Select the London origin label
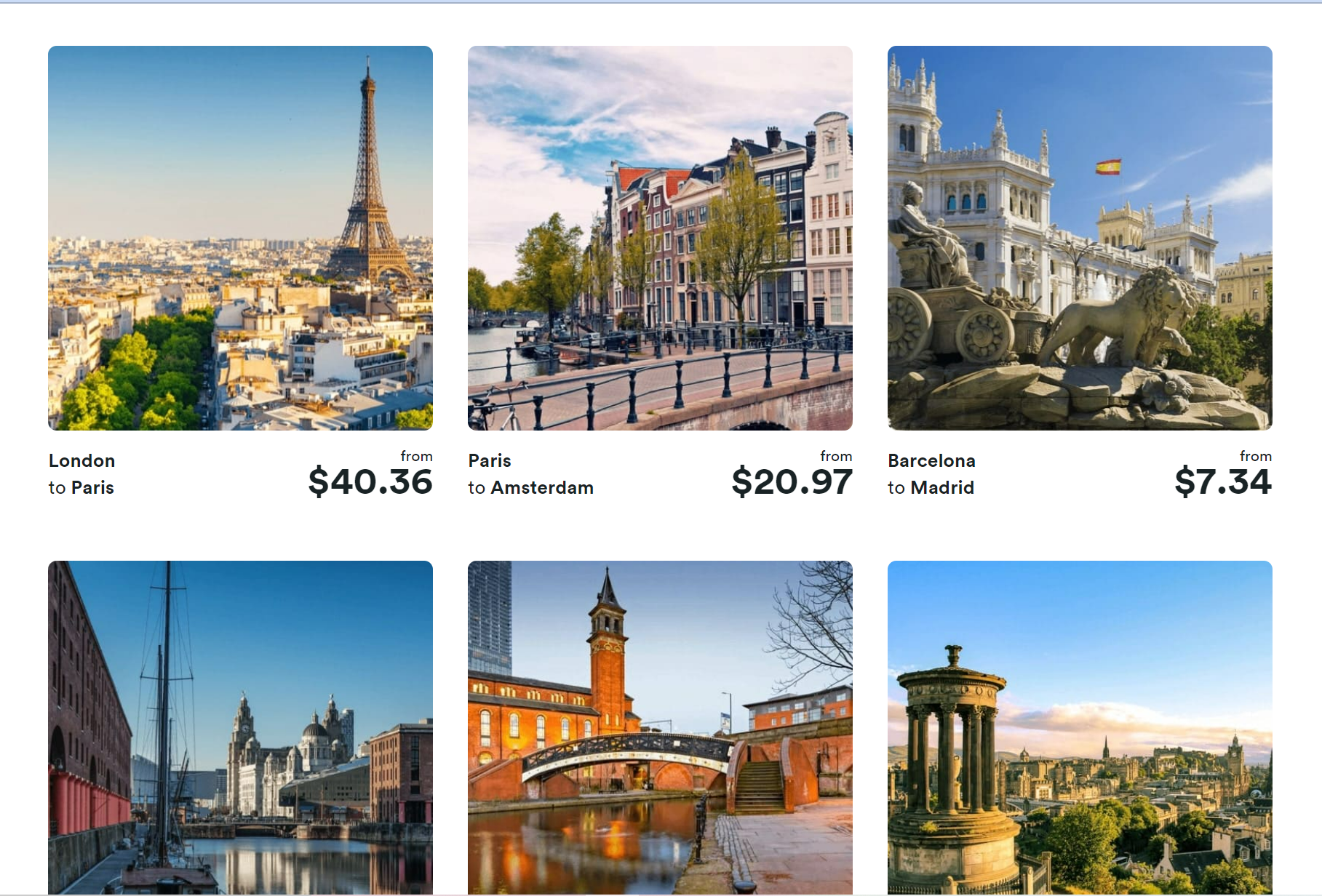The image size is (1322, 896). [x=82, y=461]
